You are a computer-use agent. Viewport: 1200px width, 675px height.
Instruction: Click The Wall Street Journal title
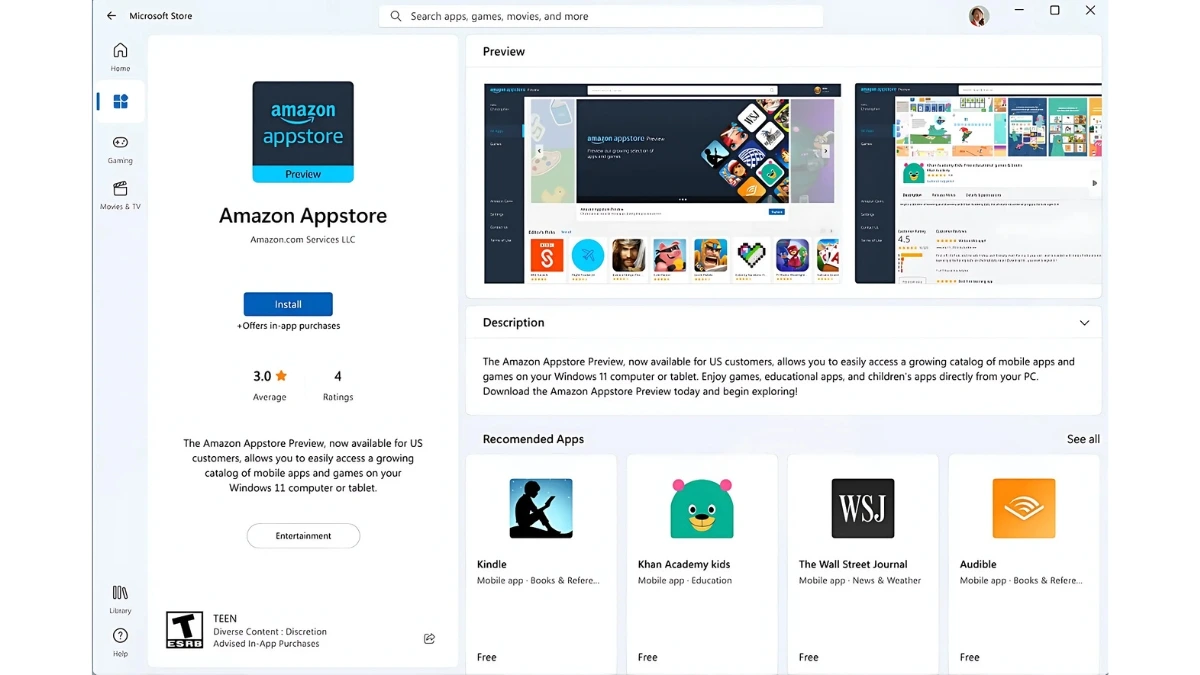[x=853, y=564]
